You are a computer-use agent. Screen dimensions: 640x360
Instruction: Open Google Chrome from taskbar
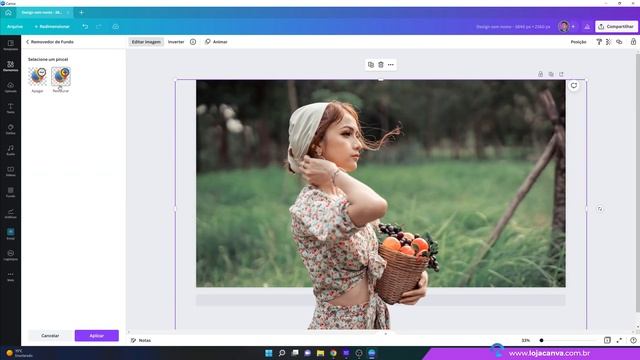point(333,353)
